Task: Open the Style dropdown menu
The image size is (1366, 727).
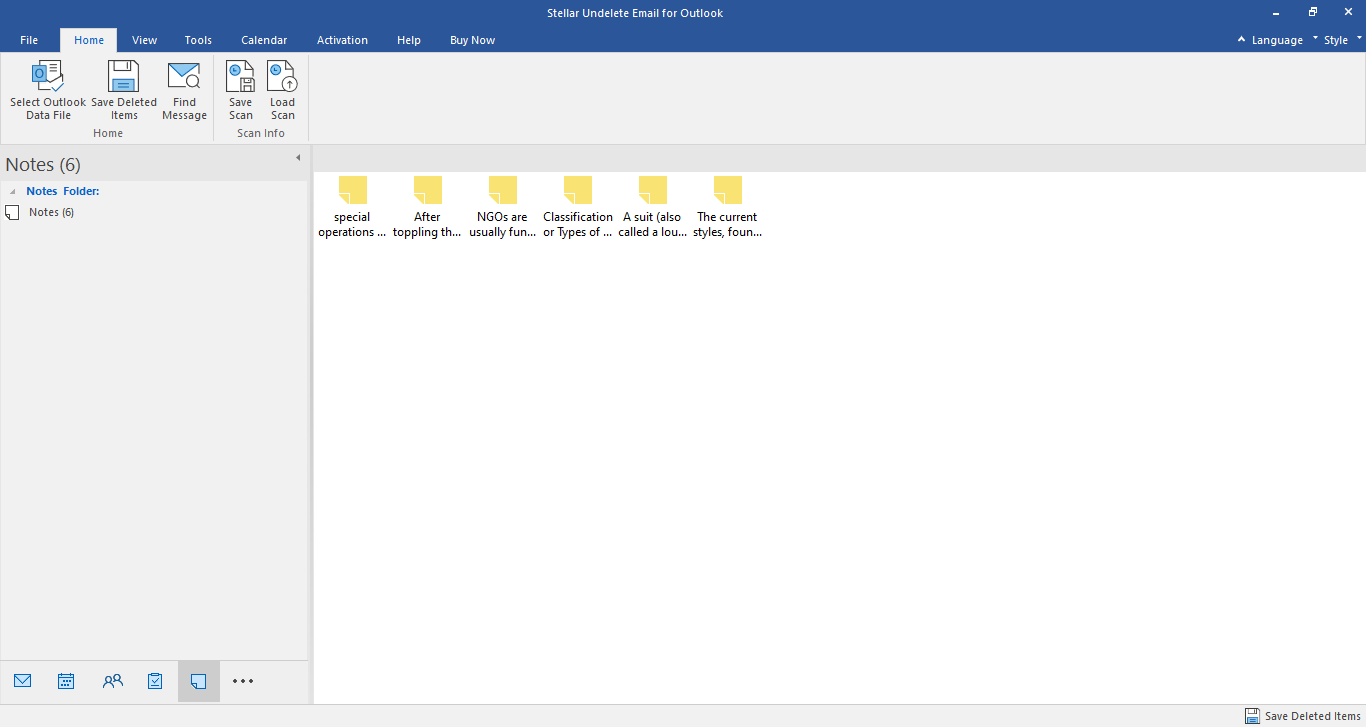Action: (1336, 40)
